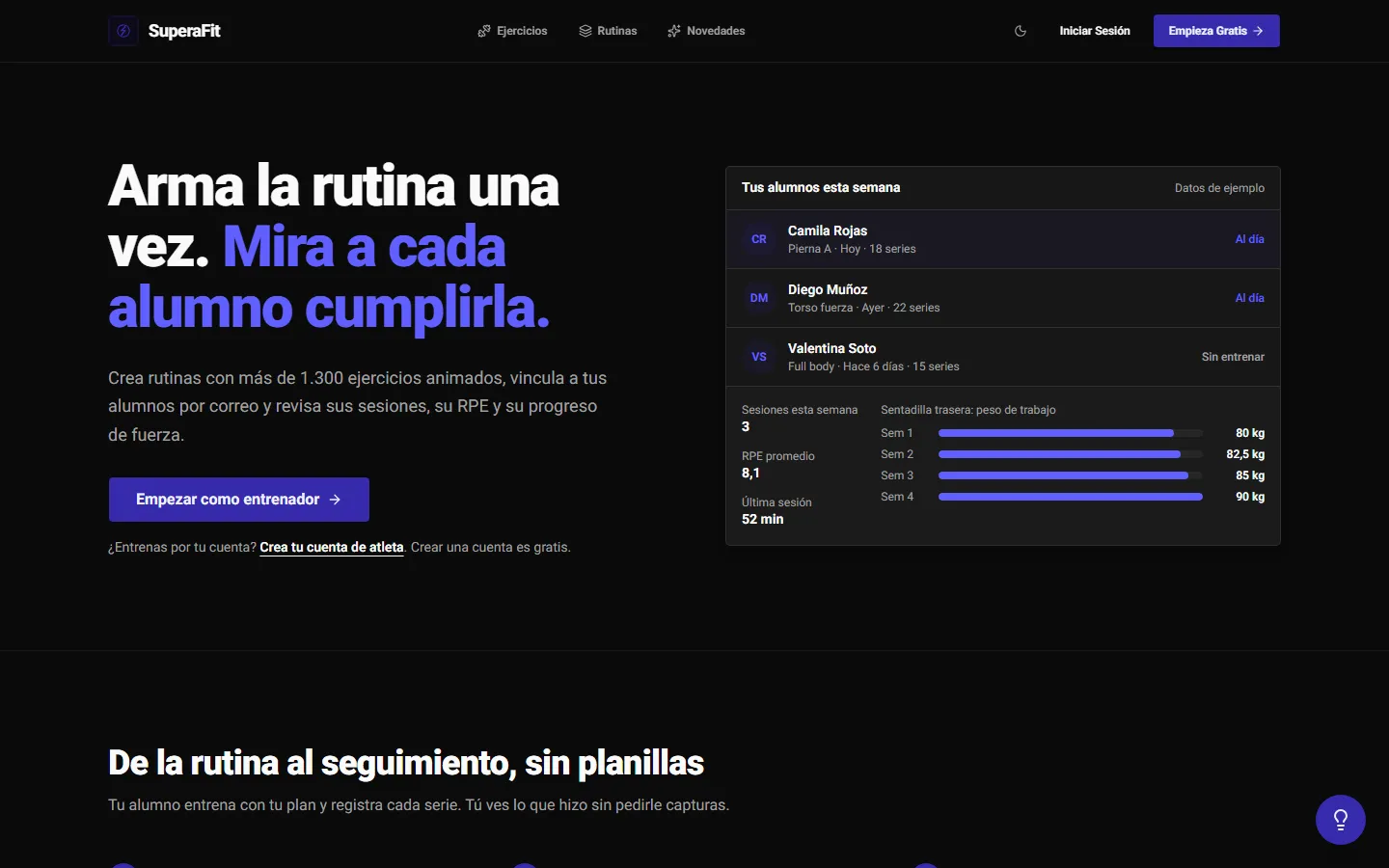This screenshot has height=868, width=1389.
Task: Click the Sem 2 progress bar
Action: click(x=1071, y=454)
